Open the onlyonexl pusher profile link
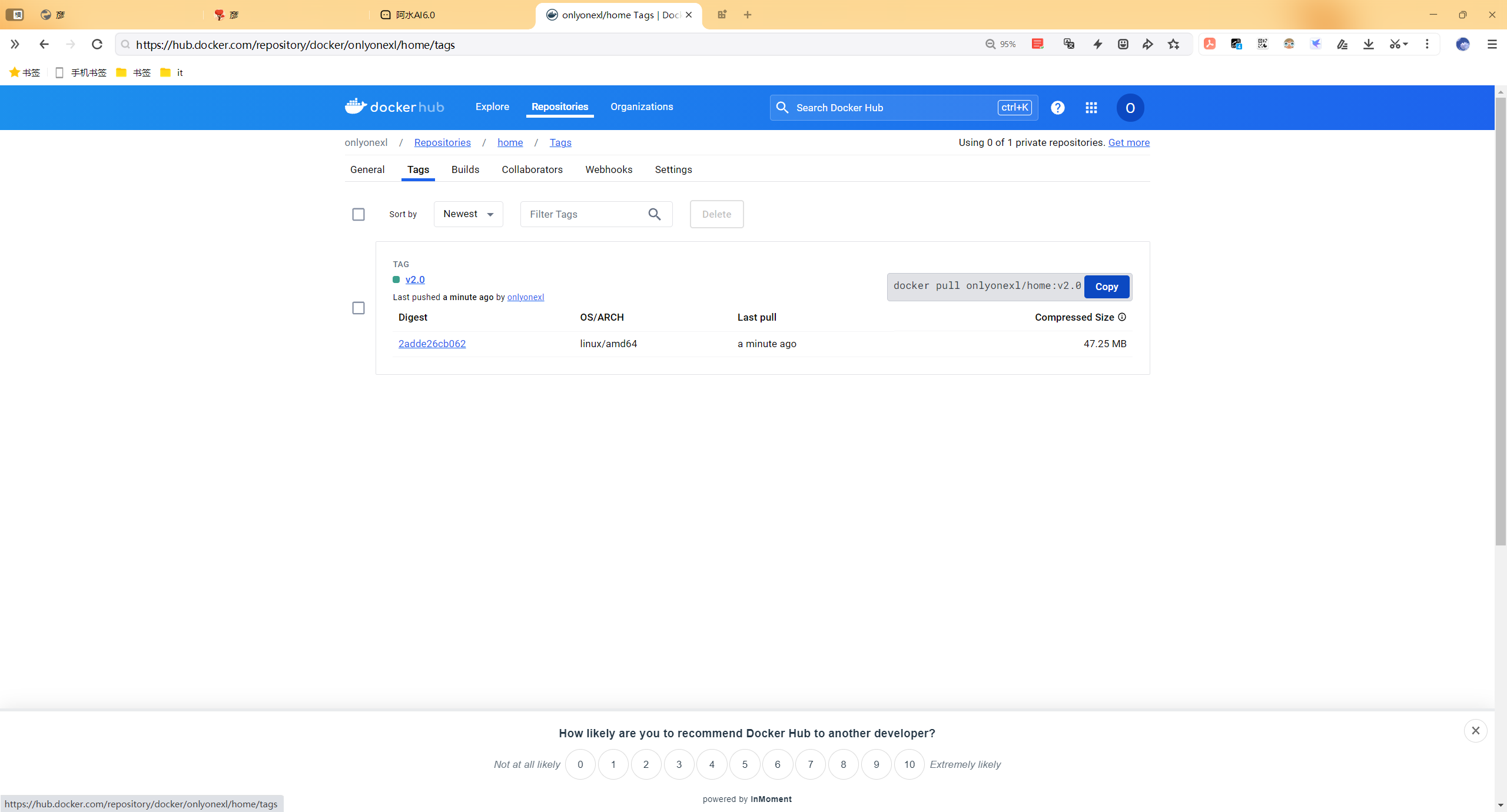This screenshot has height=812, width=1507. pyautogui.click(x=526, y=297)
